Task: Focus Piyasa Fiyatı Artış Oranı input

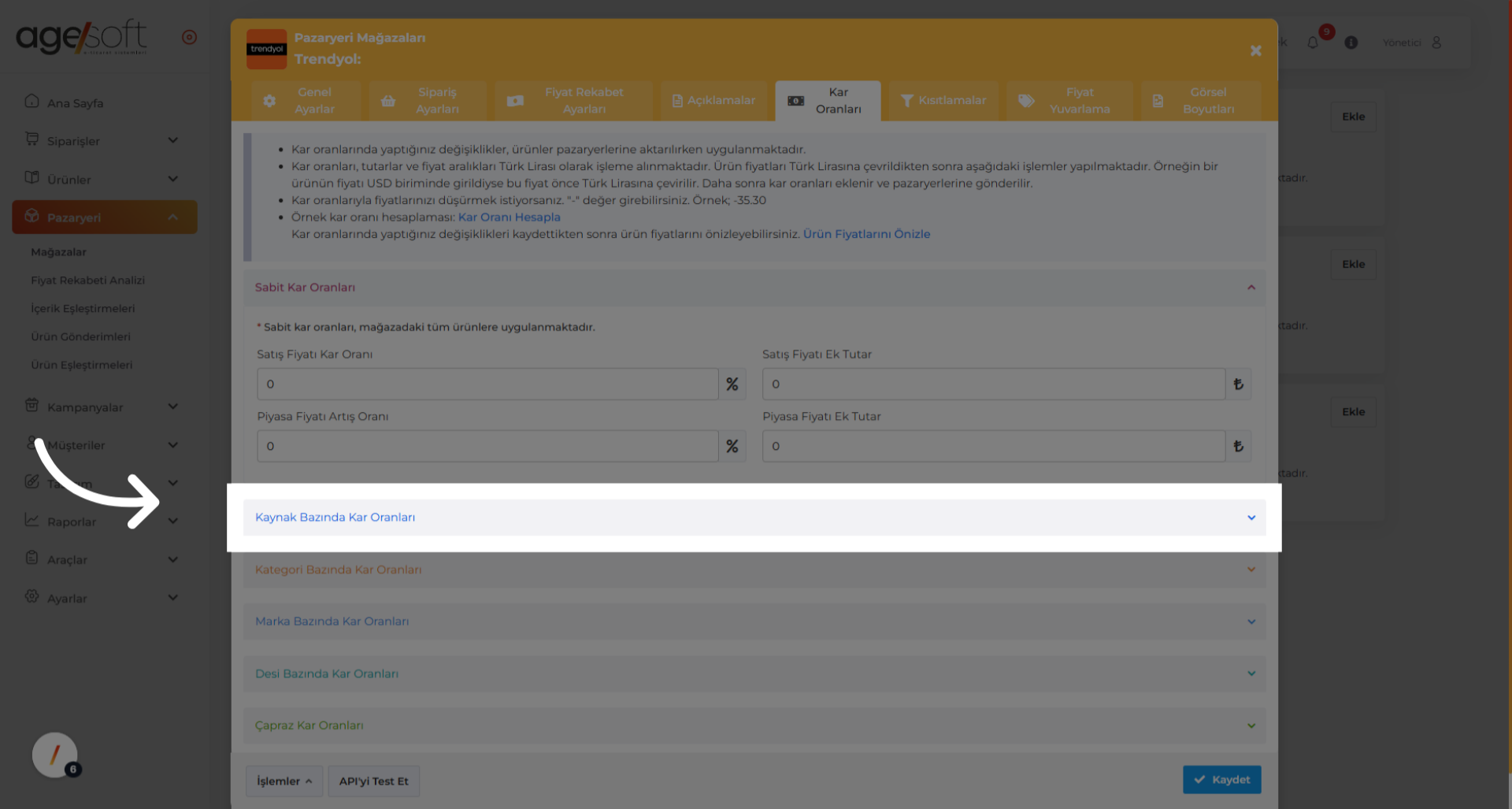Action: pyautogui.click(x=487, y=446)
